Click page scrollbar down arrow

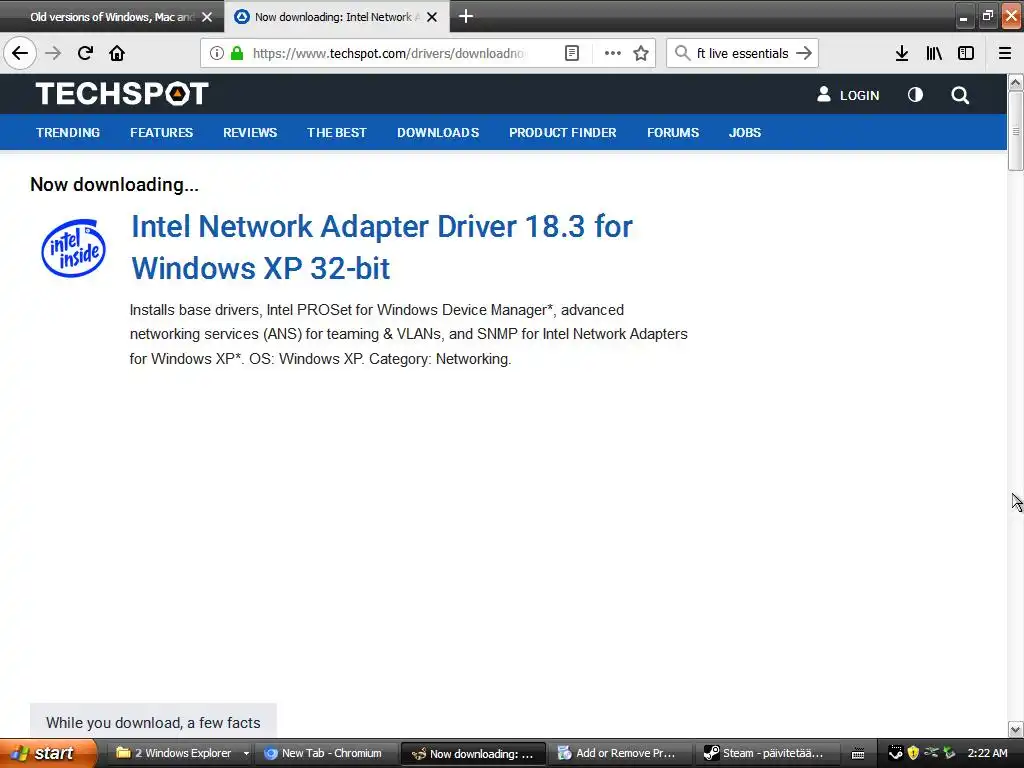tap(1015, 729)
